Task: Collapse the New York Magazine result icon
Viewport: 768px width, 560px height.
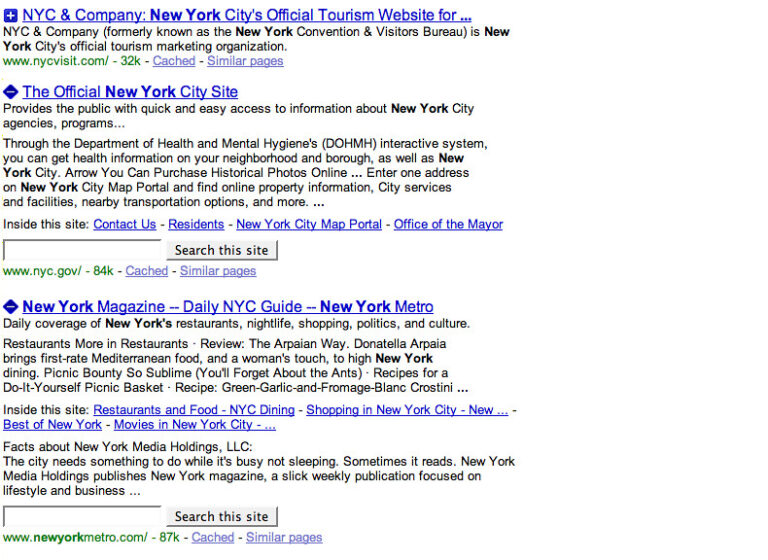Action: 10,307
